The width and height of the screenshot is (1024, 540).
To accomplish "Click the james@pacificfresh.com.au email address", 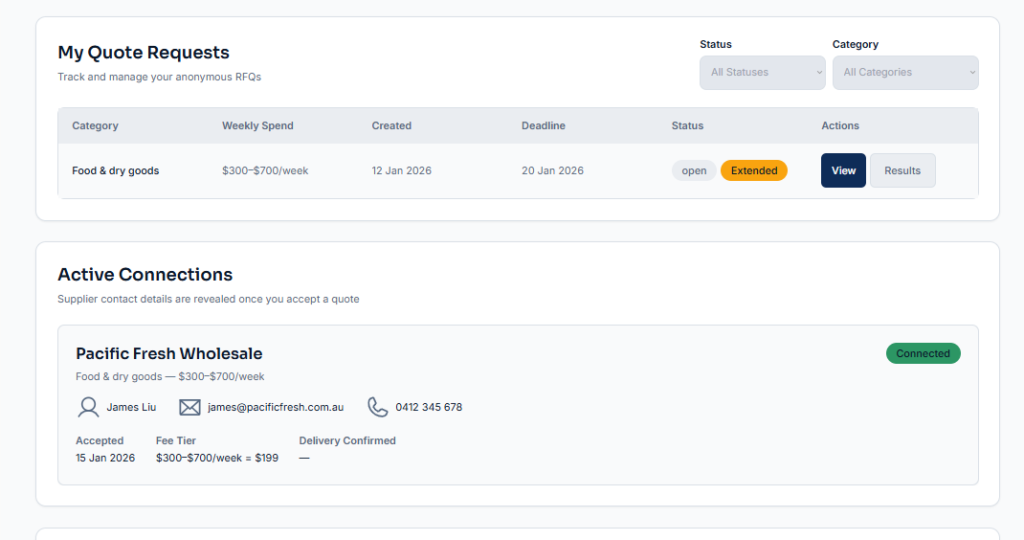I will pos(276,407).
